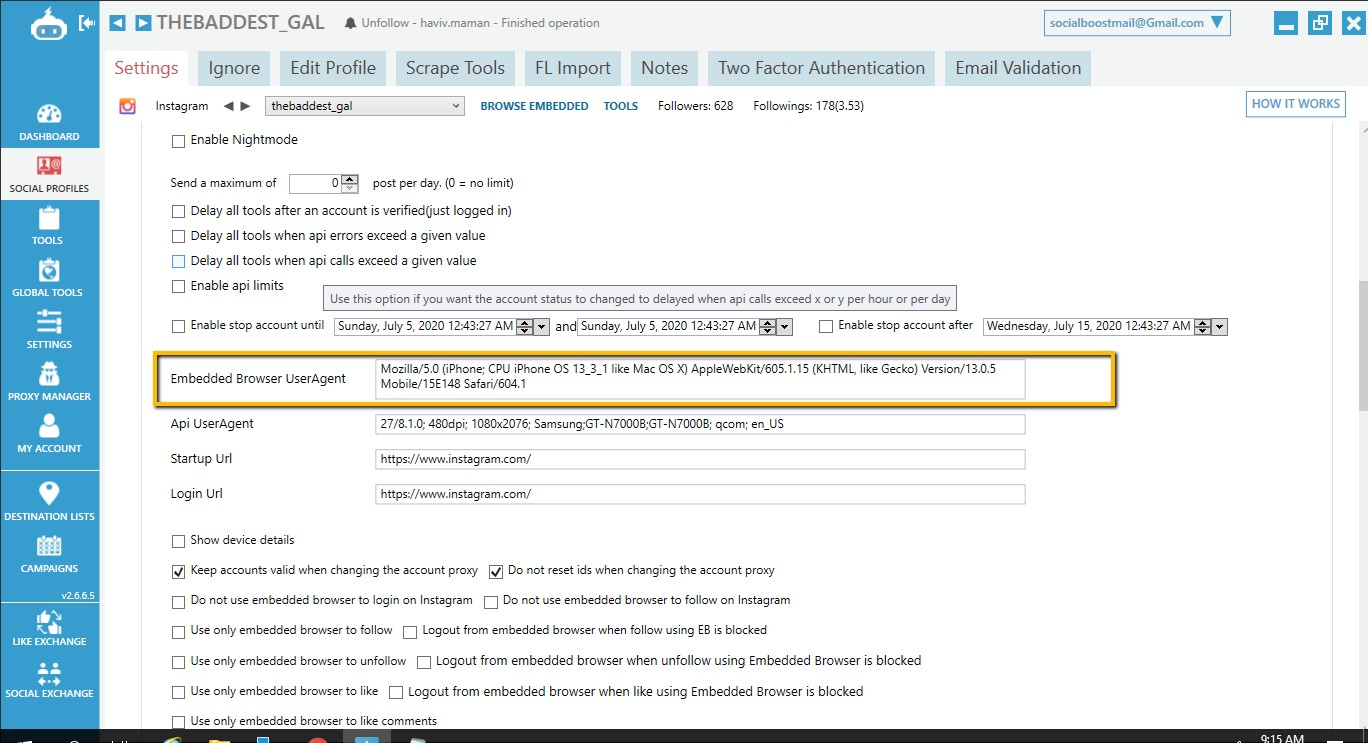The height and width of the screenshot is (743, 1368).
Task: Select the Settings tab
Action: [146, 68]
